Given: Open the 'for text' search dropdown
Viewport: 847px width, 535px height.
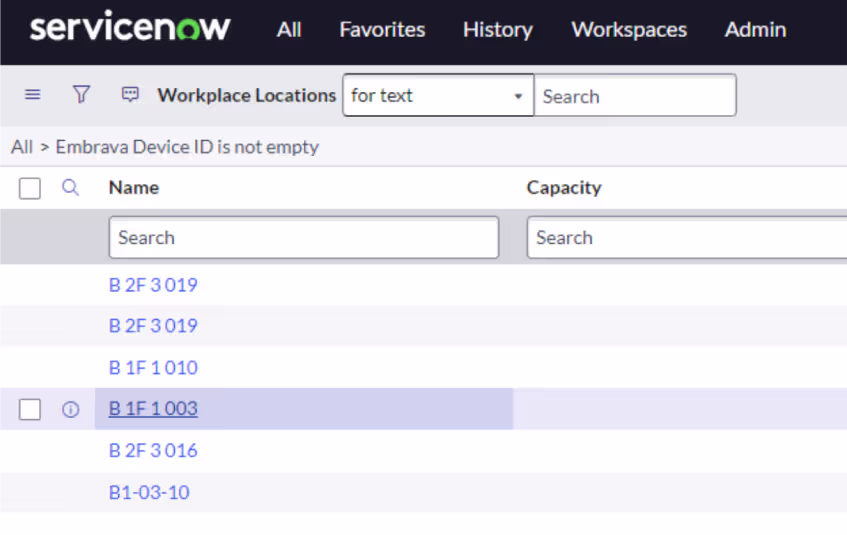Looking at the screenshot, I should pos(438,96).
